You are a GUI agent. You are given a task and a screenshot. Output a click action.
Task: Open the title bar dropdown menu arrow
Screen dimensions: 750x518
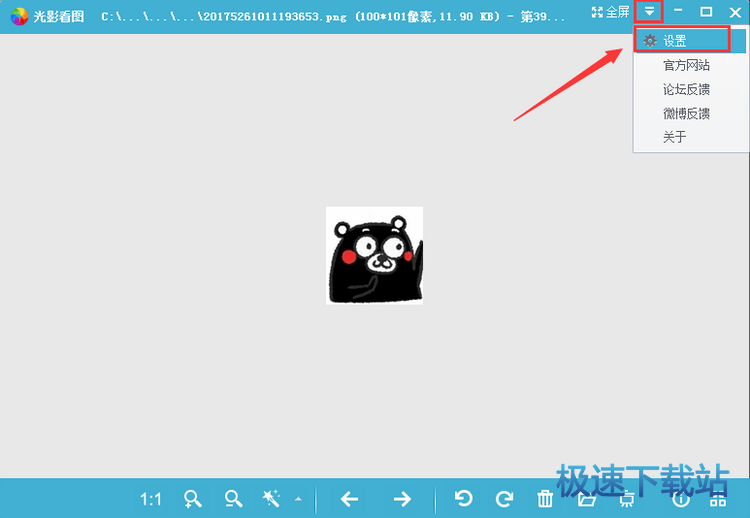pyautogui.click(x=649, y=11)
